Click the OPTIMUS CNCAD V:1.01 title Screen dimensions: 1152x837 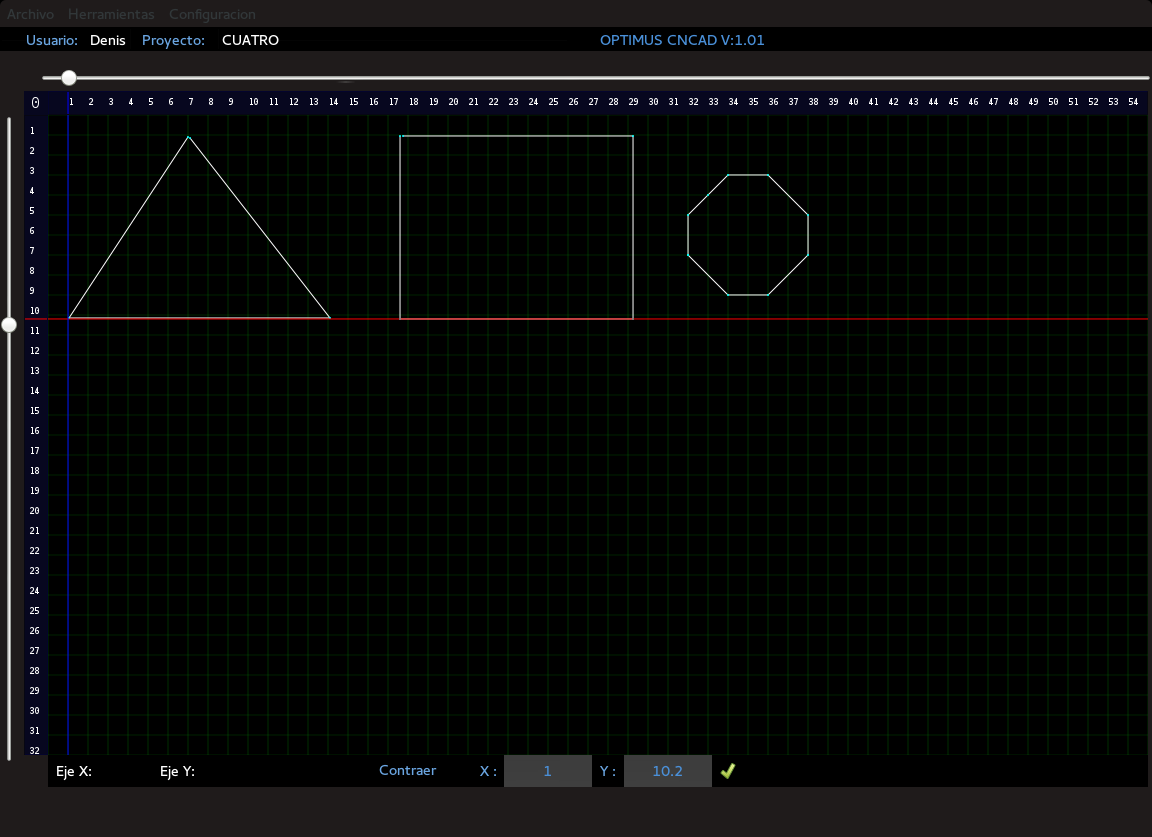coord(682,40)
